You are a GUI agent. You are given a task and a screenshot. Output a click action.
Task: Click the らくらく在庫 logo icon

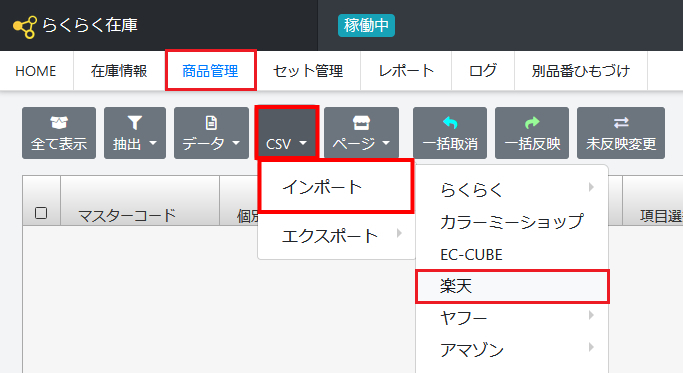(25, 26)
